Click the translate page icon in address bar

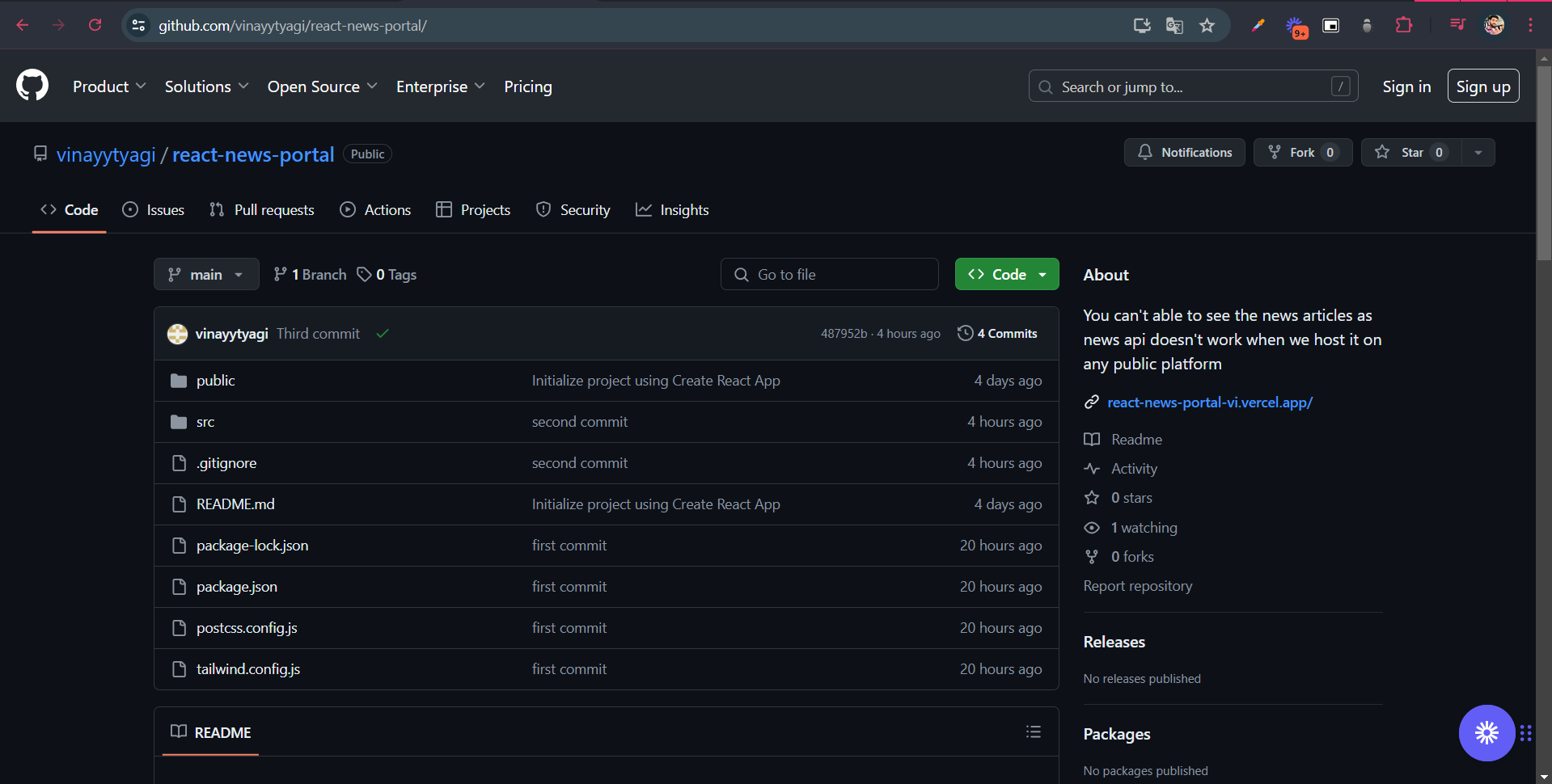(1174, 25)
